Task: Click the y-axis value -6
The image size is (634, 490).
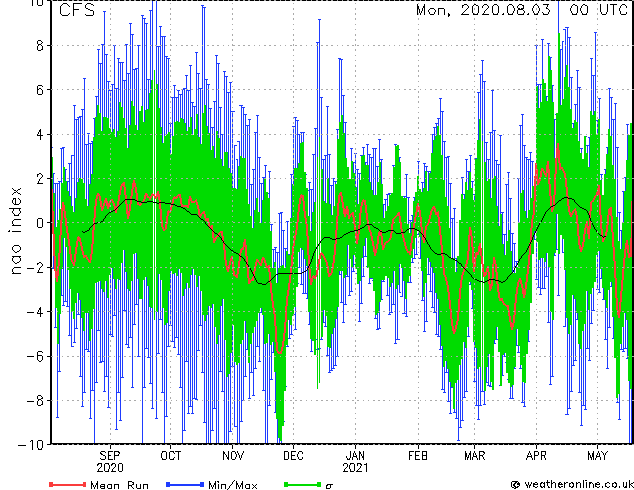Action: [x=35, y=356]
